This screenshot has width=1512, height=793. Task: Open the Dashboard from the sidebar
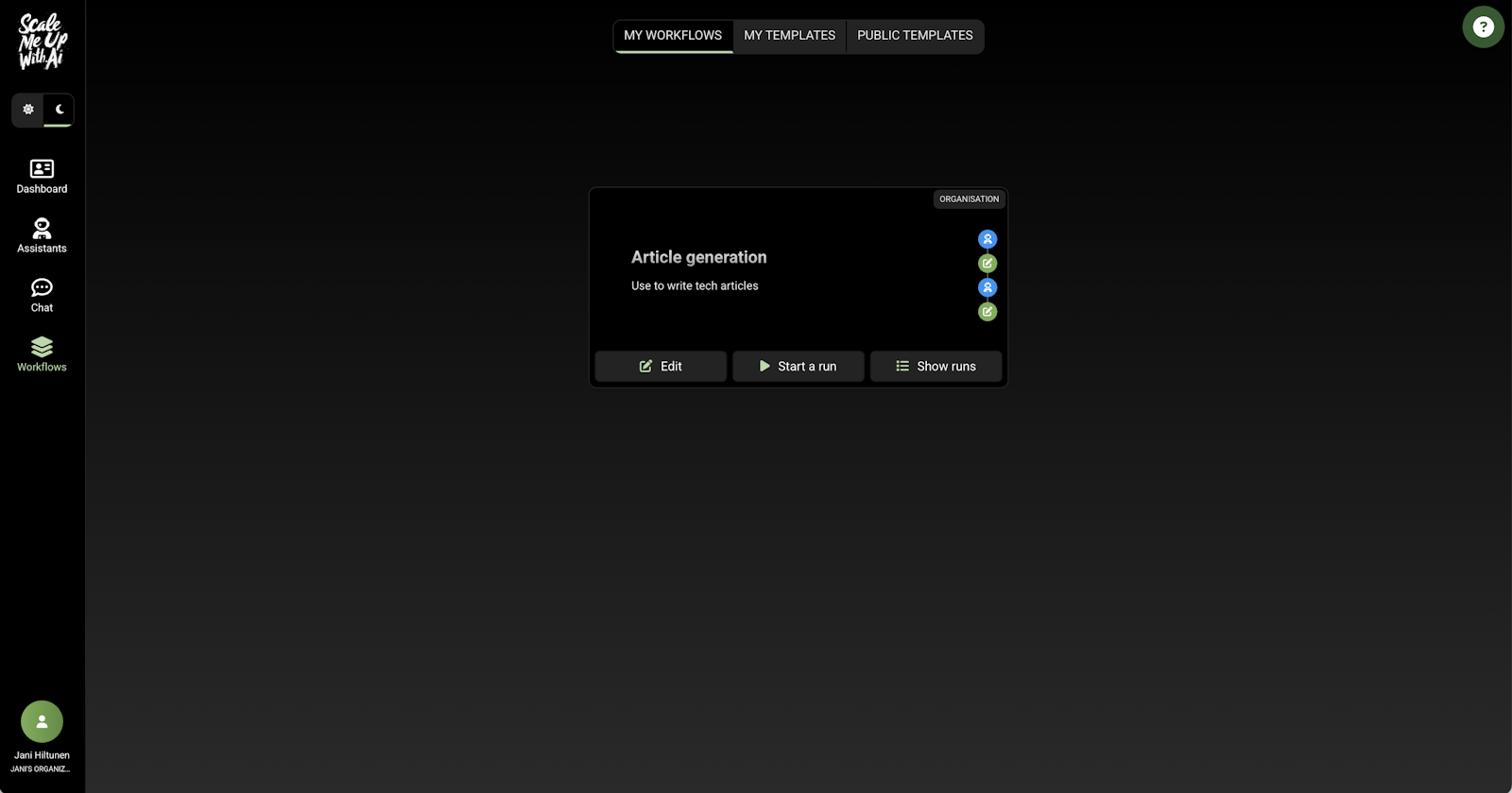(x=42, y=177)
